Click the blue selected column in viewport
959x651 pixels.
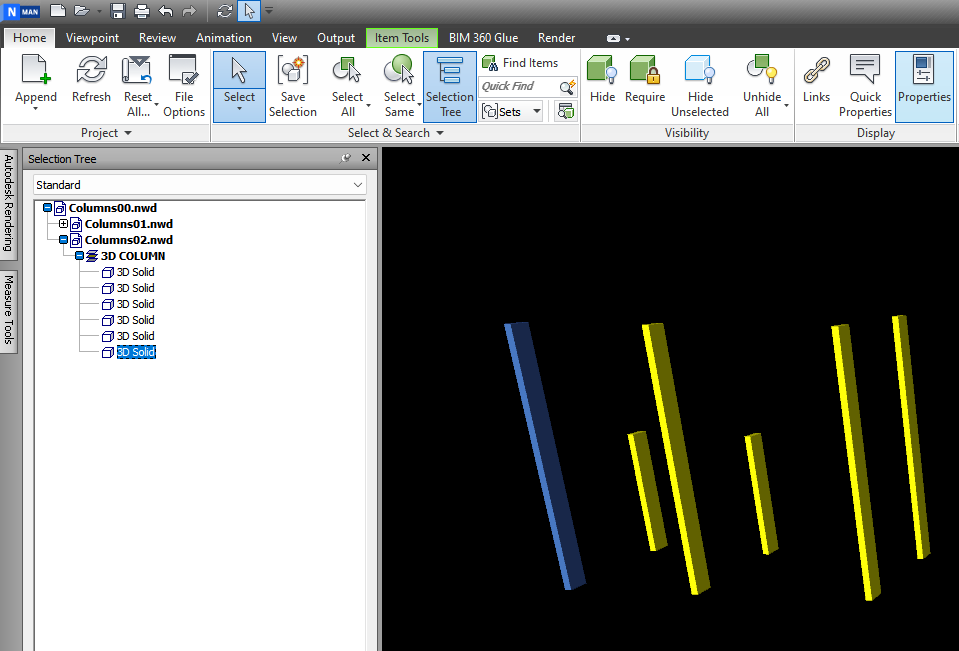pos(544,456)
